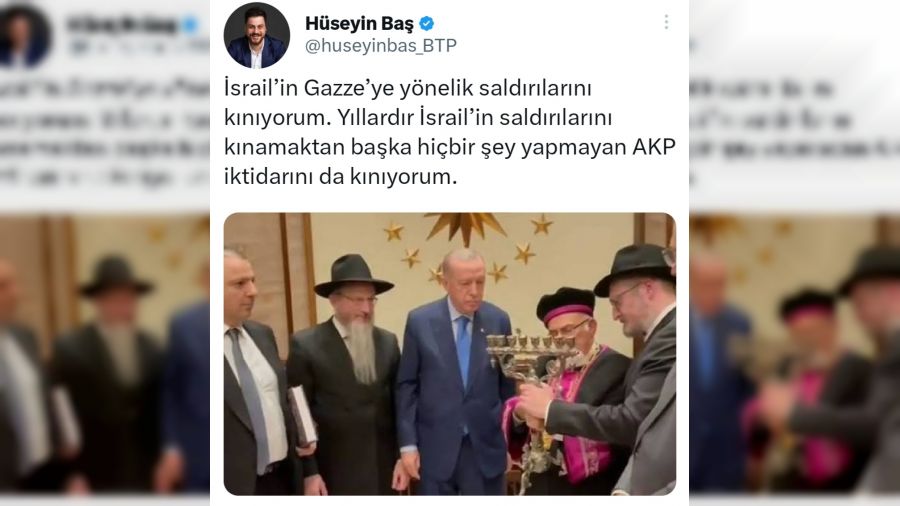Click the gold star left of the emblem

point(394,232)
